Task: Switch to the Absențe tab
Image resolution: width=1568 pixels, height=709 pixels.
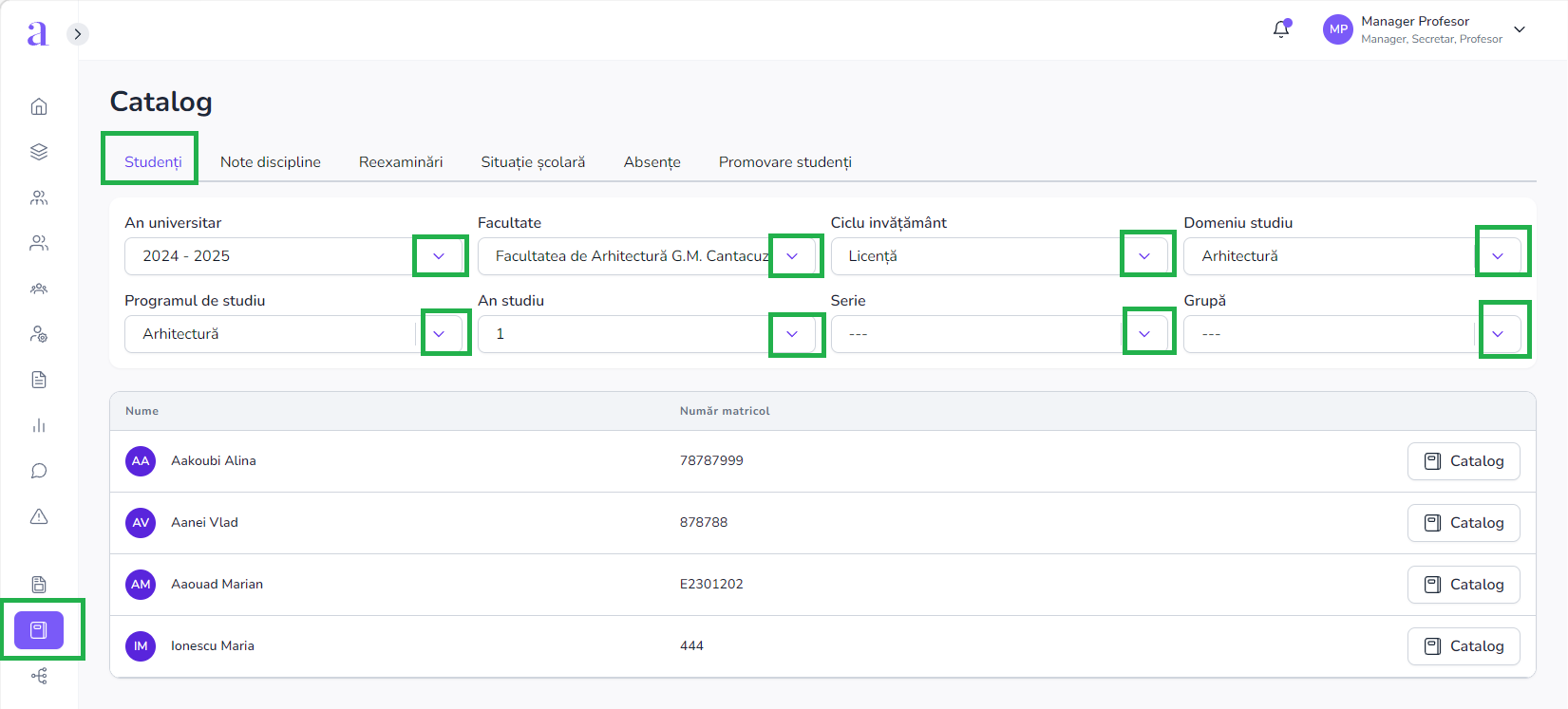Action: (x=652, y=162)
